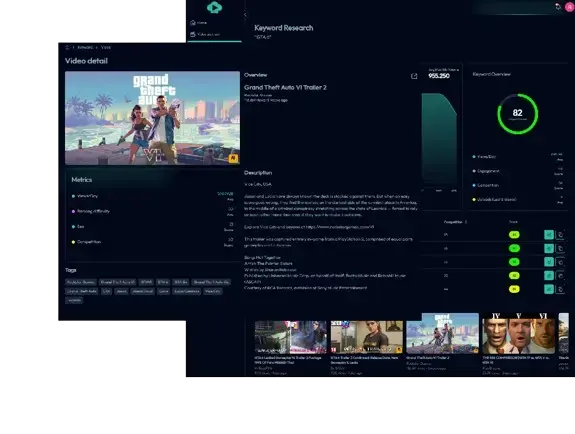The width and height of the screenshot is (575, 434).
Task: Click the Grand Theft Auto VI tag
Action: pos(118,282)
